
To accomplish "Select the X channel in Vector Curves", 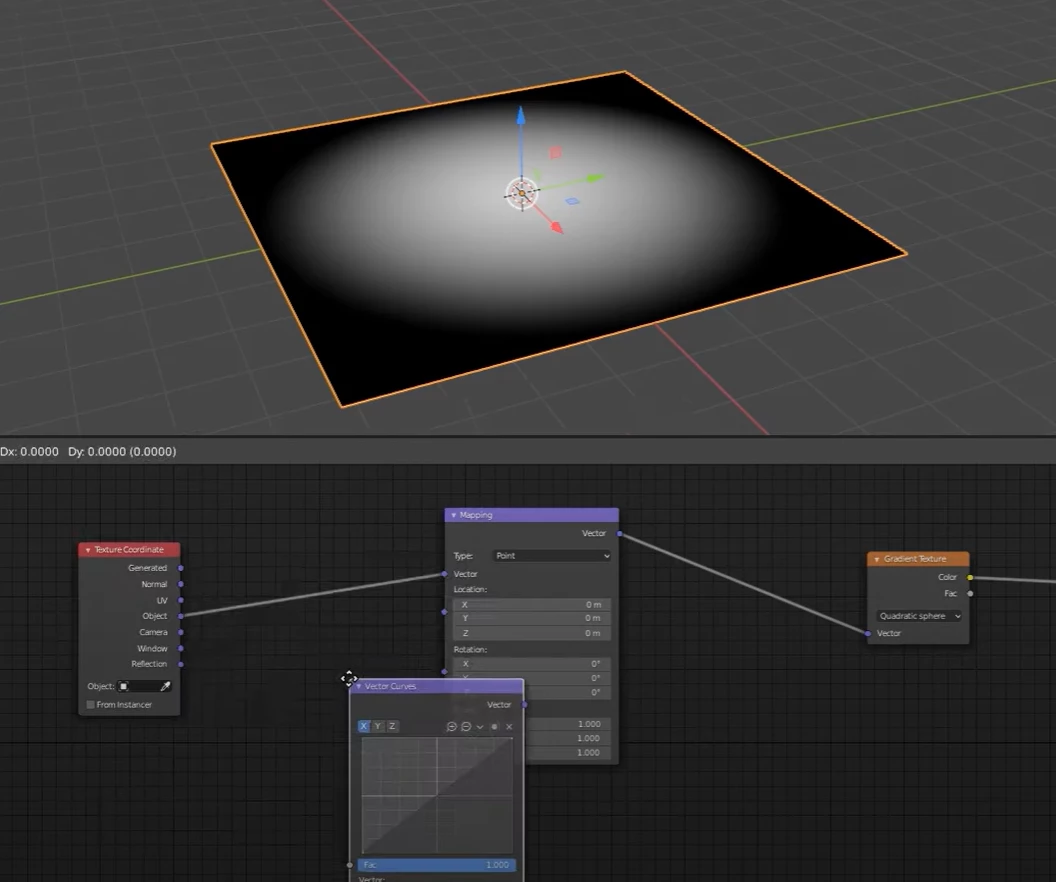I will tap(364, 726).
